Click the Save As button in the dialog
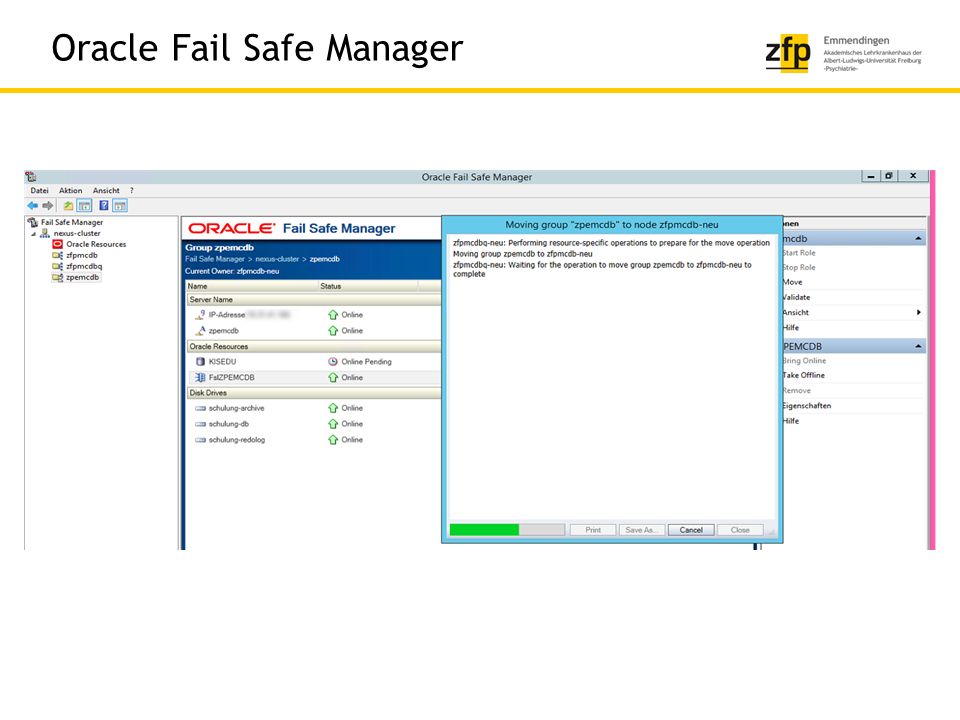The width and height of the screenshot is (960, 720). pos(642,530)
